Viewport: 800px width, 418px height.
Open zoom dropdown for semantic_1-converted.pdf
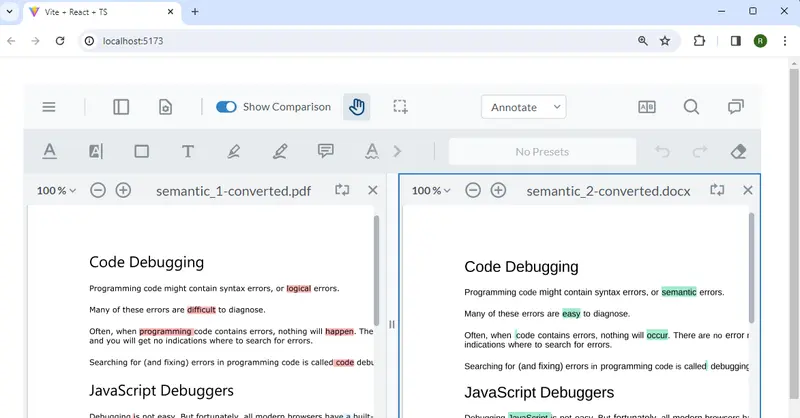(56, 190)
